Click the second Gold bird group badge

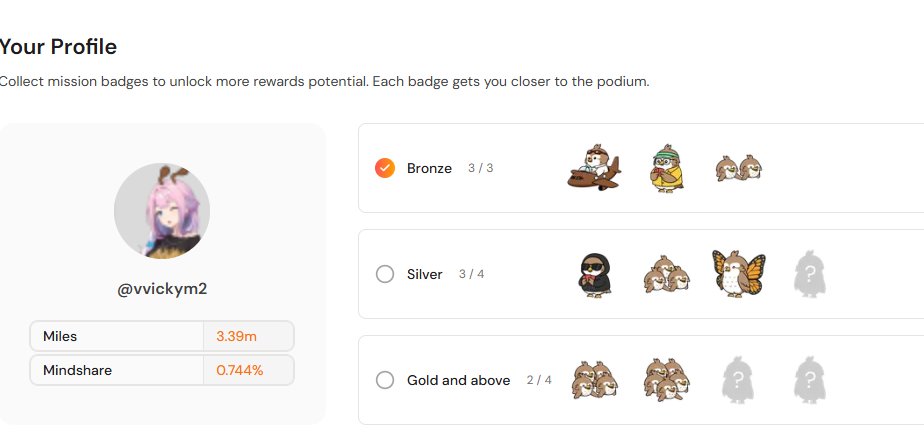pyautogui.click(x=664, y=380)
